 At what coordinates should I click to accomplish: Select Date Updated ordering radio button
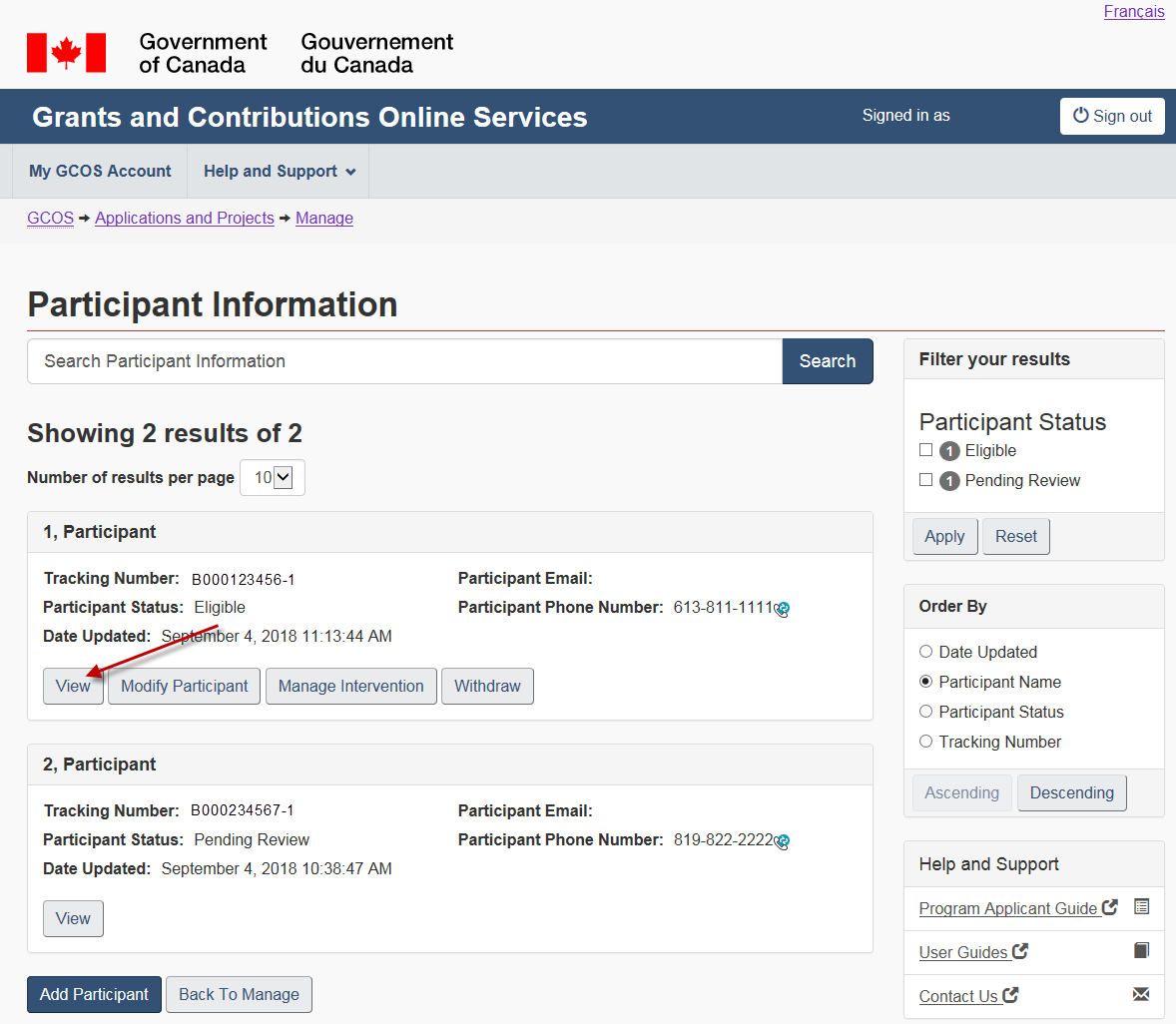coord(926,652)
